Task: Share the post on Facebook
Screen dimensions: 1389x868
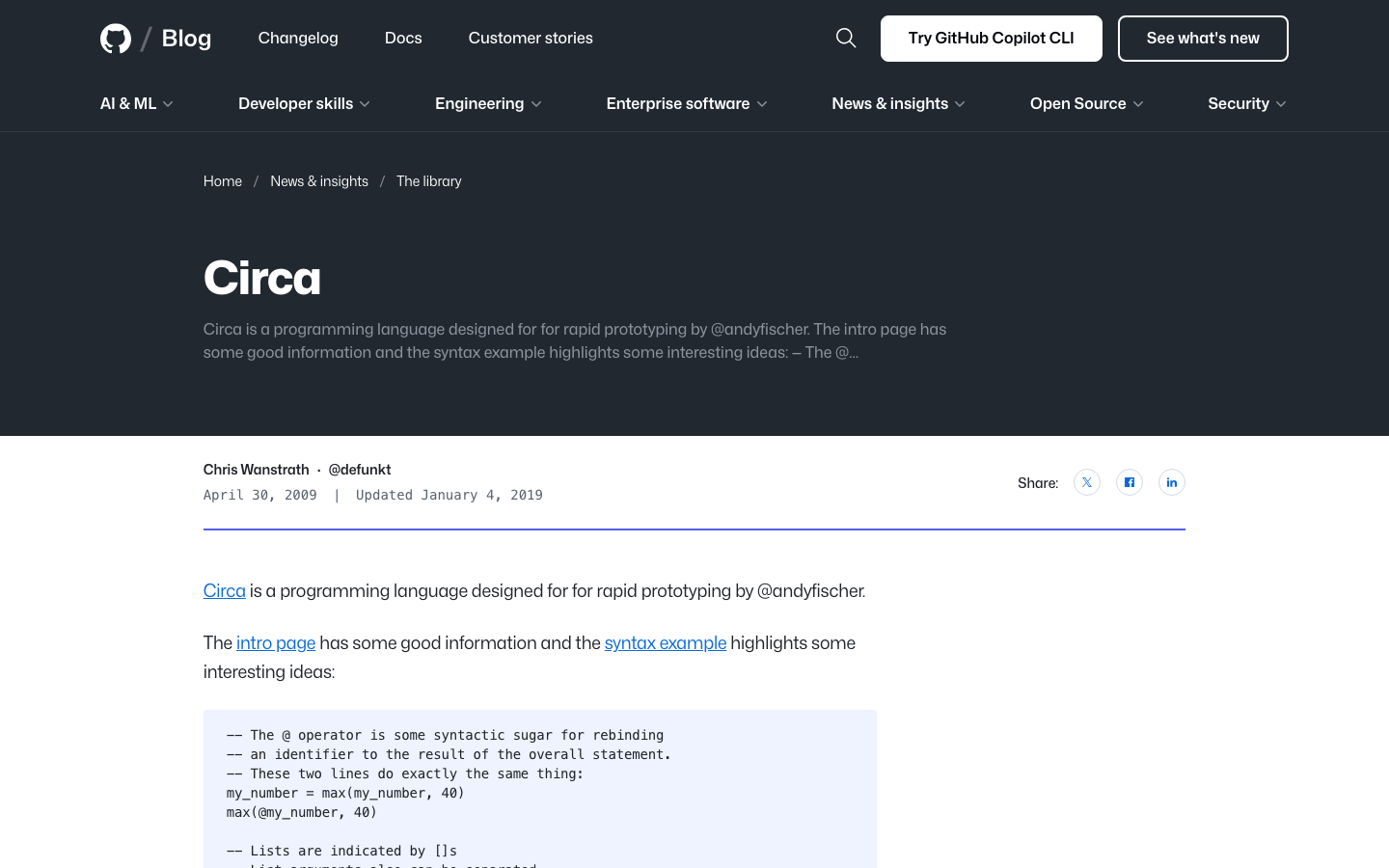Action: (x=1130, y=482)
